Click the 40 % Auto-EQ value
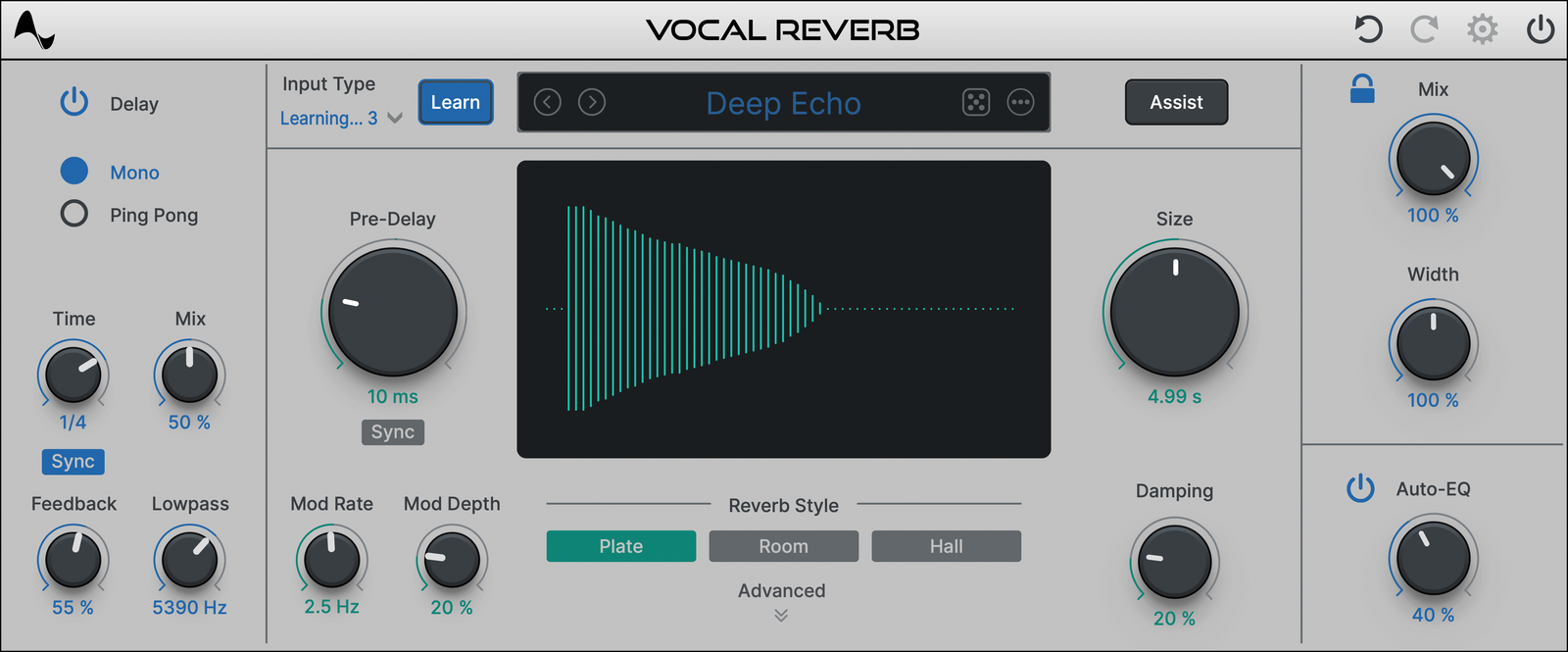The height and width of the screenshot is (652, 1568). point(1434,615)
